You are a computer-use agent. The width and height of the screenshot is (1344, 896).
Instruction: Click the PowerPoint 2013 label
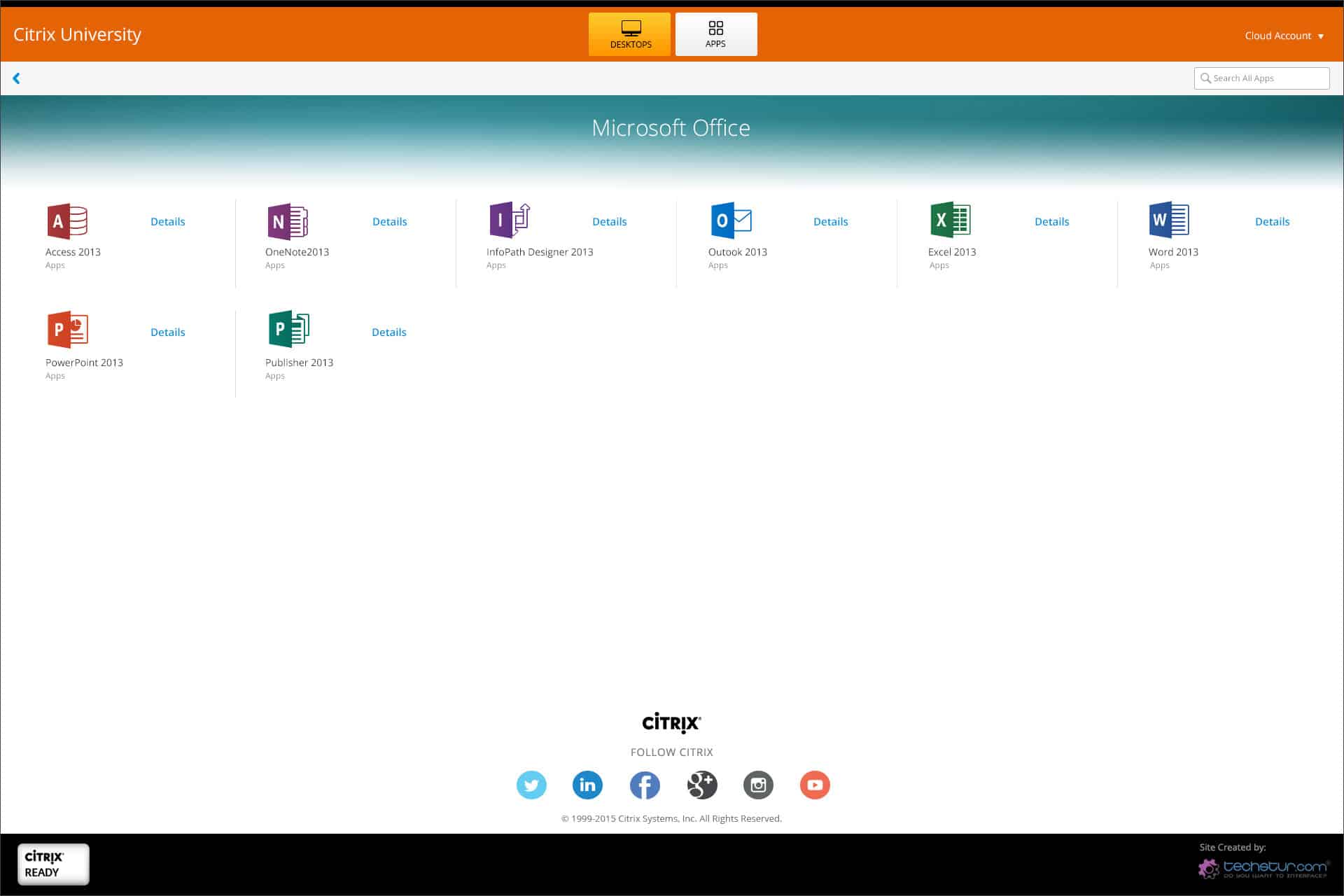84,363
